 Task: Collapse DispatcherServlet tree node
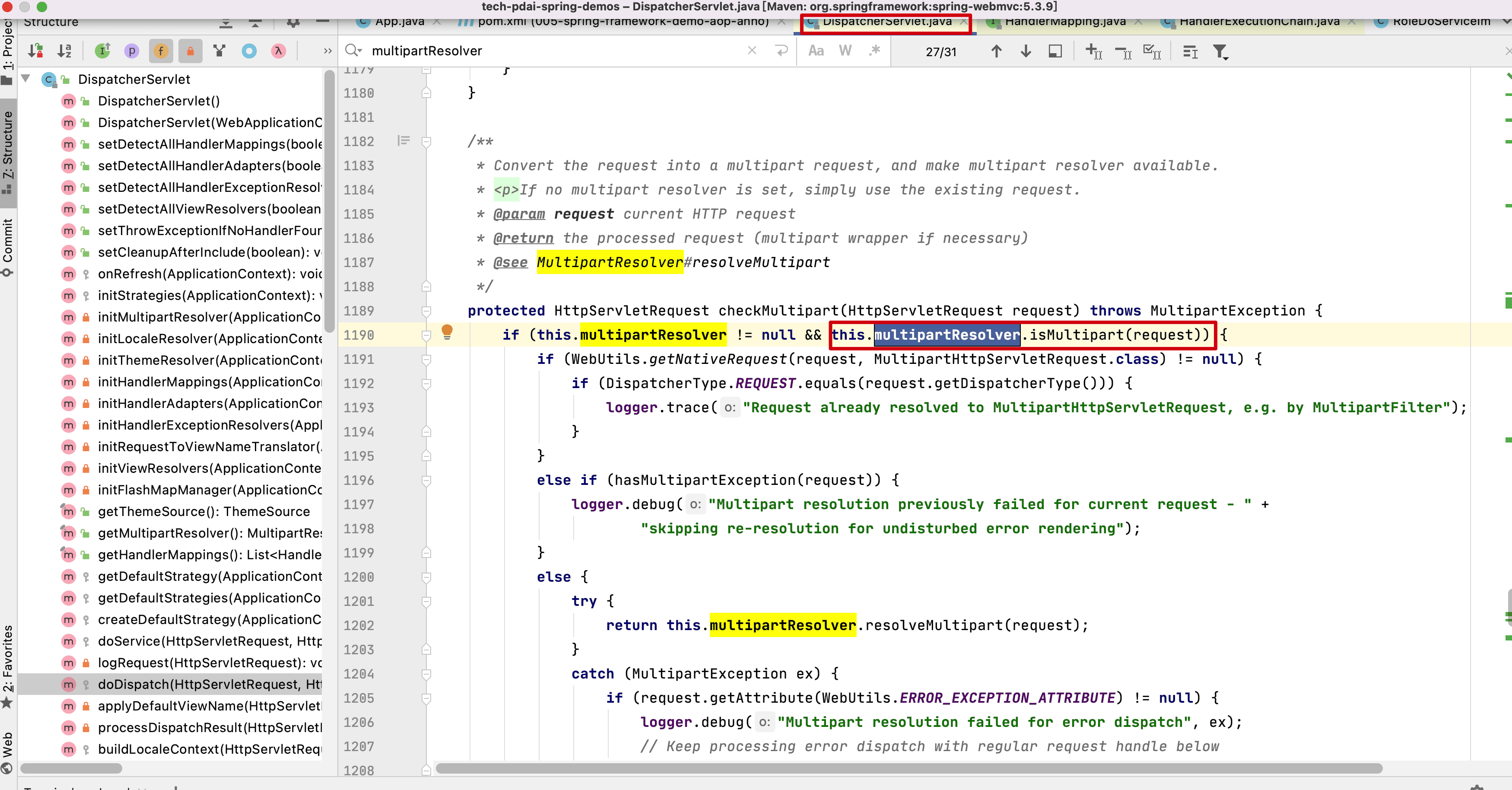click(26, 79)
